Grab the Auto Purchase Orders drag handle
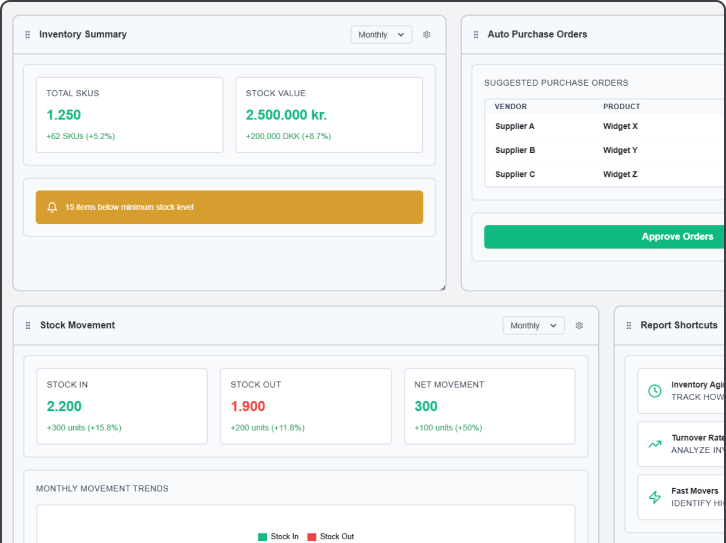This screenshot has height=543, width=726. point(476,34)
